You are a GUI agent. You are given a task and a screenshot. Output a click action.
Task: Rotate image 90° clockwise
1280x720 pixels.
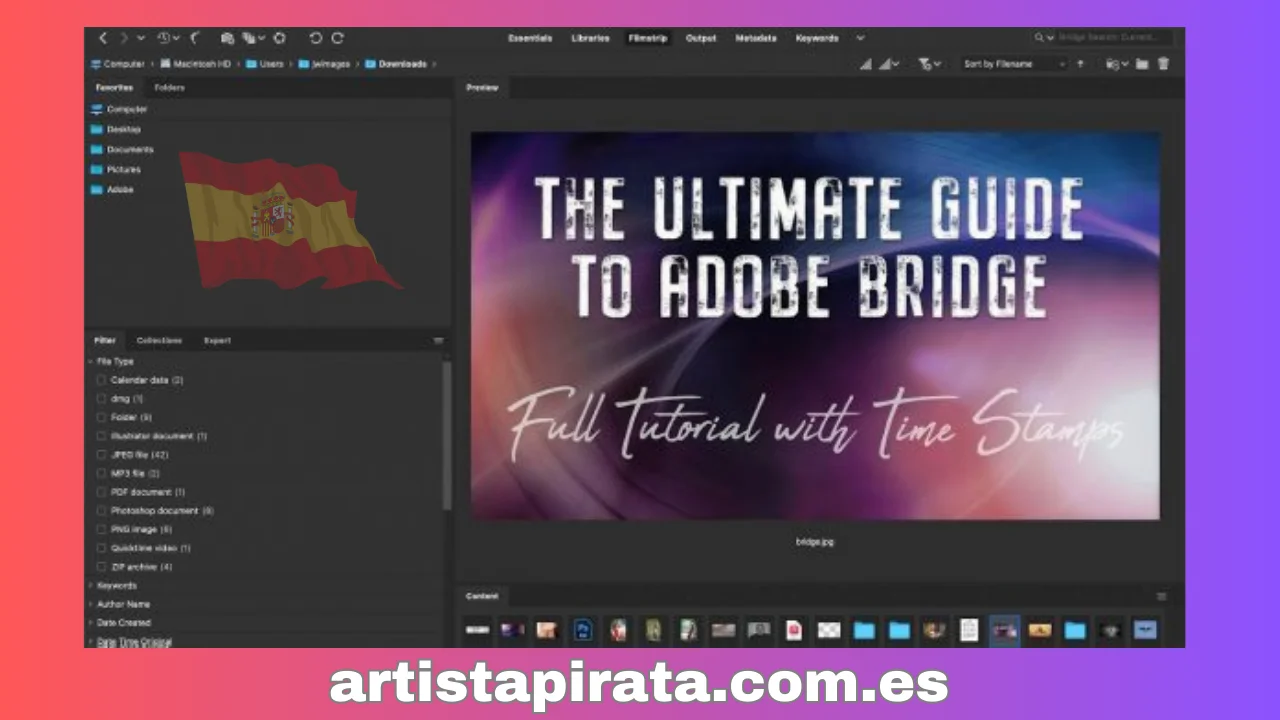(x=337, y=38)
